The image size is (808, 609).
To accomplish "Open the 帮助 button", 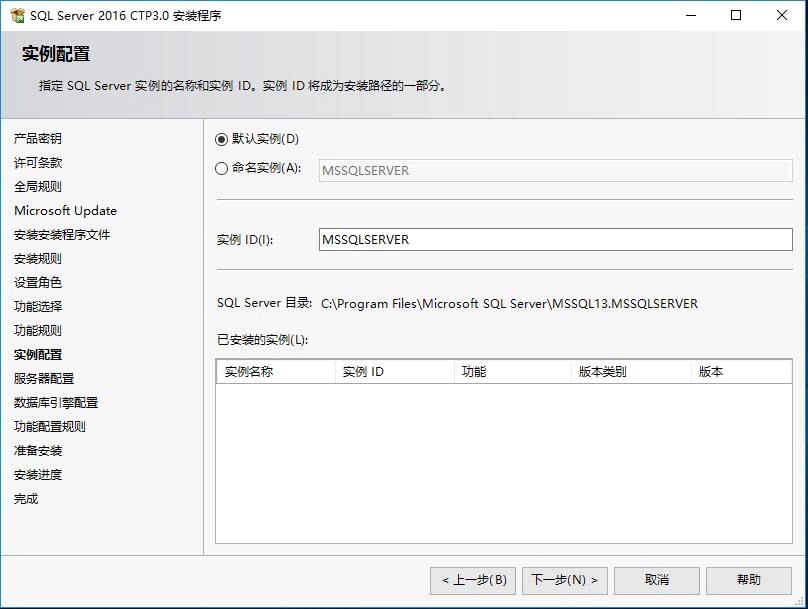I will pyautogui.click(x=748, y=580).
